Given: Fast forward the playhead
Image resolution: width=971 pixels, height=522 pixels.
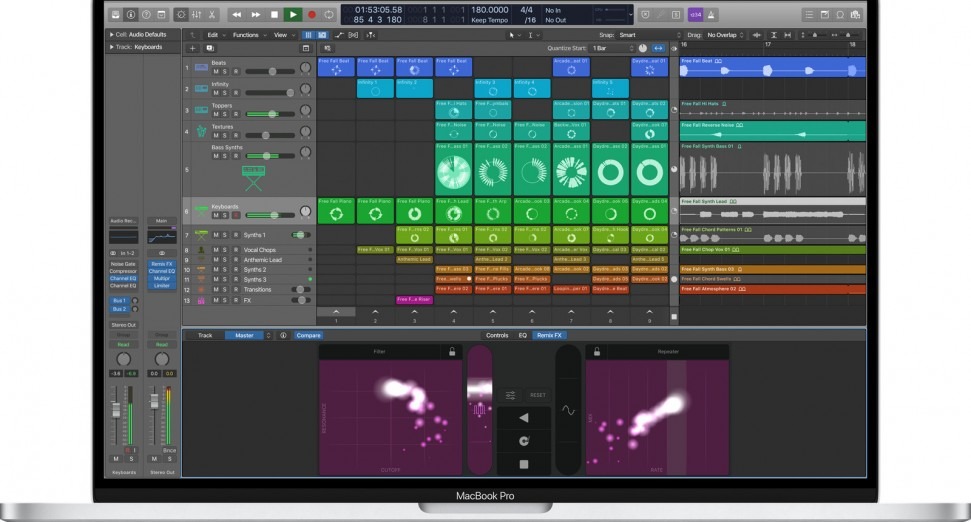Looking at the screenshot, I should (x=255, y=14).
